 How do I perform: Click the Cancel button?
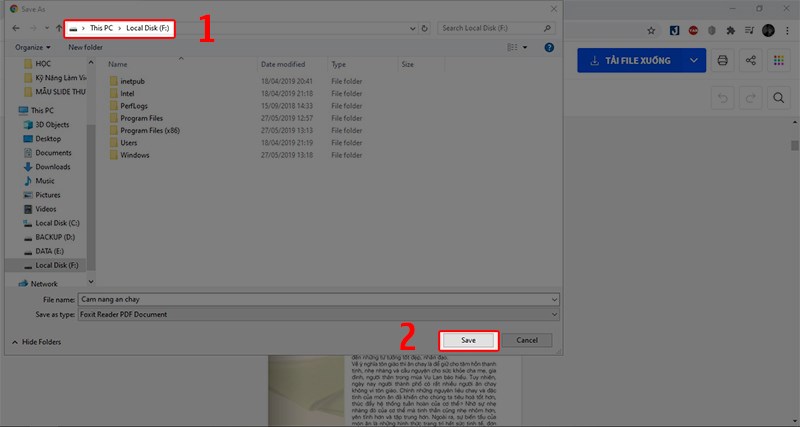pos(526,340)
